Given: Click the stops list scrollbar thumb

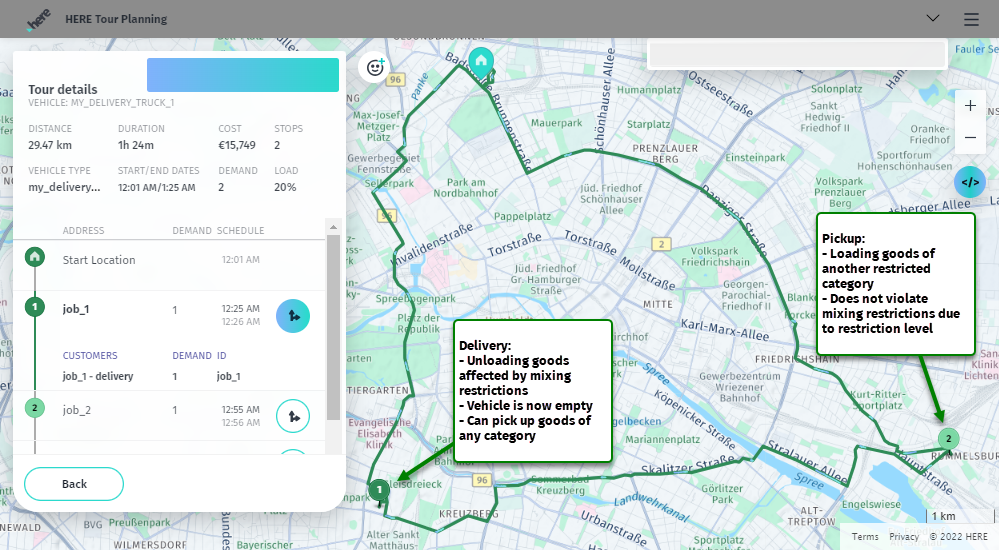Looking at the screenshot, I should 333,327.
